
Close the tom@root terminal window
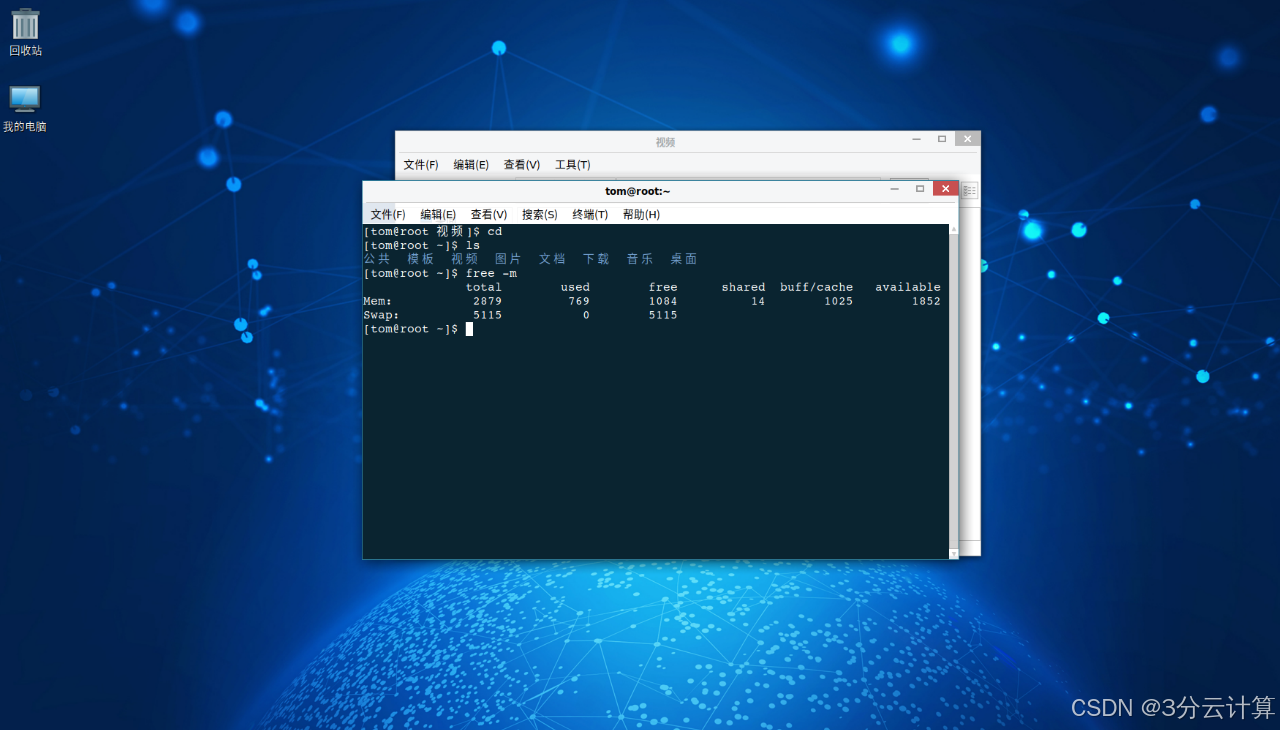pyautogui.click(x=945, y=189)
